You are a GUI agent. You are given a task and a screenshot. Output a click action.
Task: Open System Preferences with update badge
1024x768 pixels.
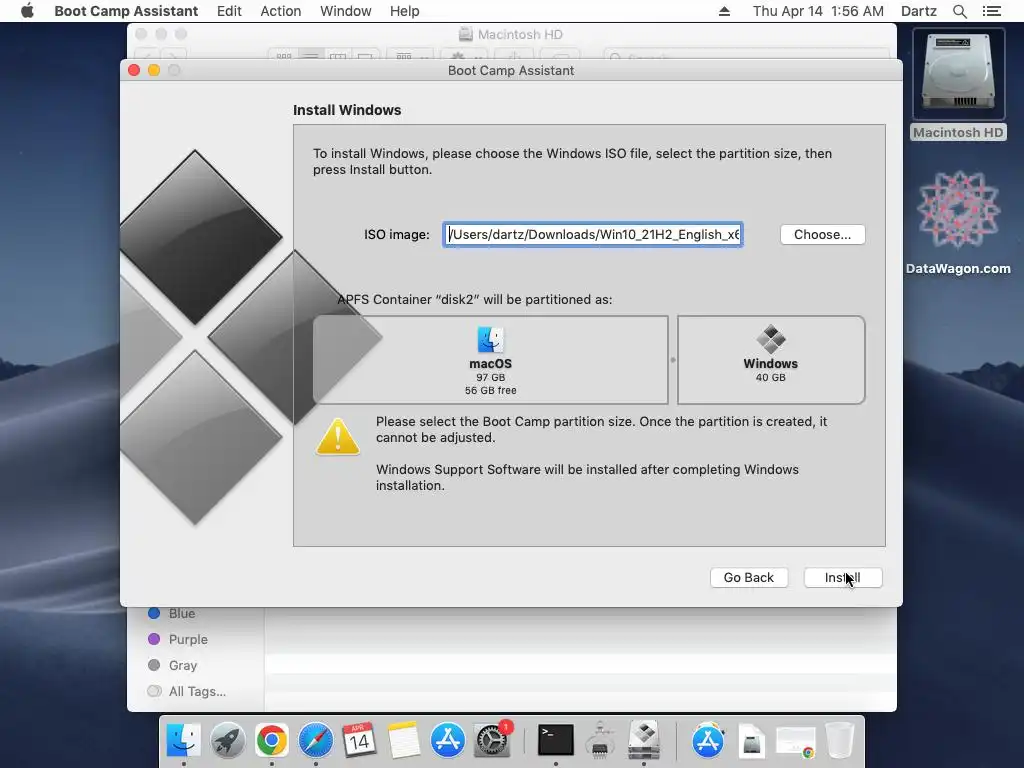[492, 740]
